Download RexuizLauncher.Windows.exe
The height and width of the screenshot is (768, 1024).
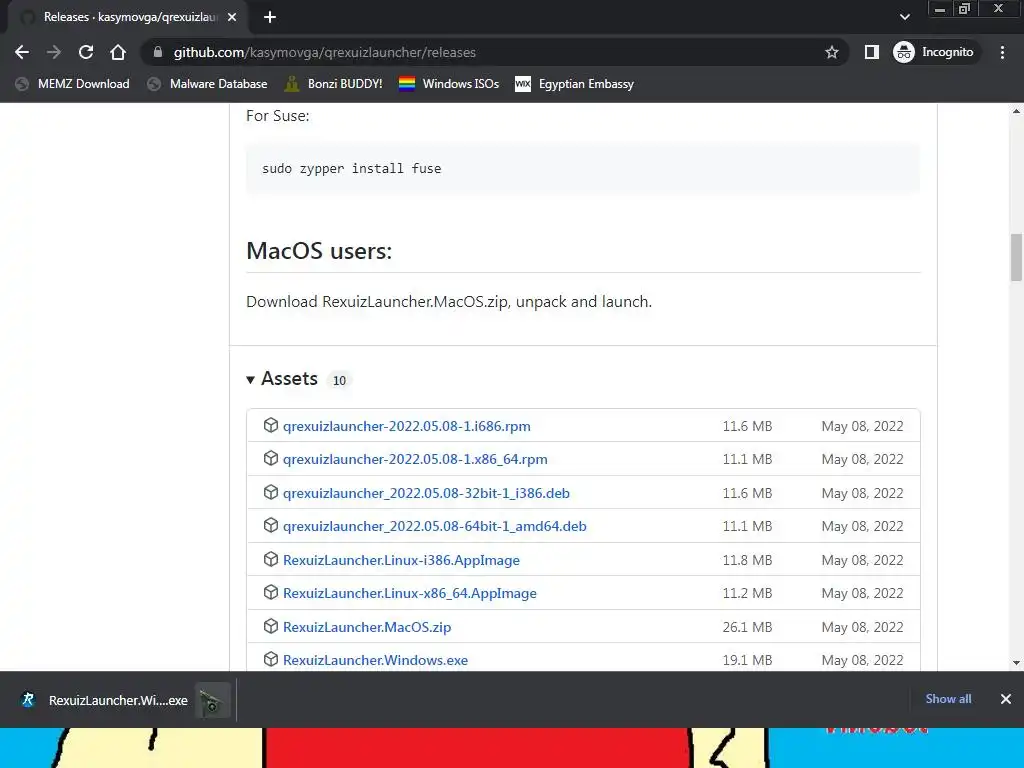375,660
